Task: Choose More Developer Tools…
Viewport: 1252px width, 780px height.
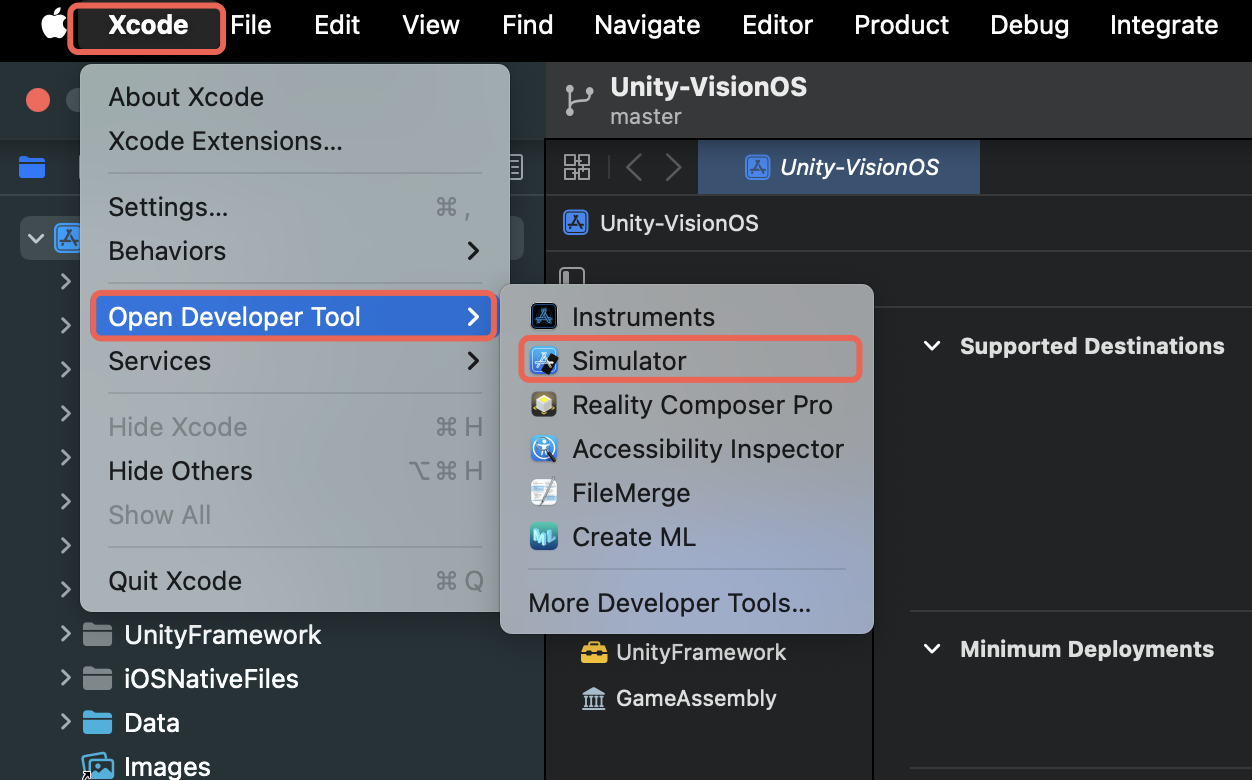Action: click(x=687, y=603)
